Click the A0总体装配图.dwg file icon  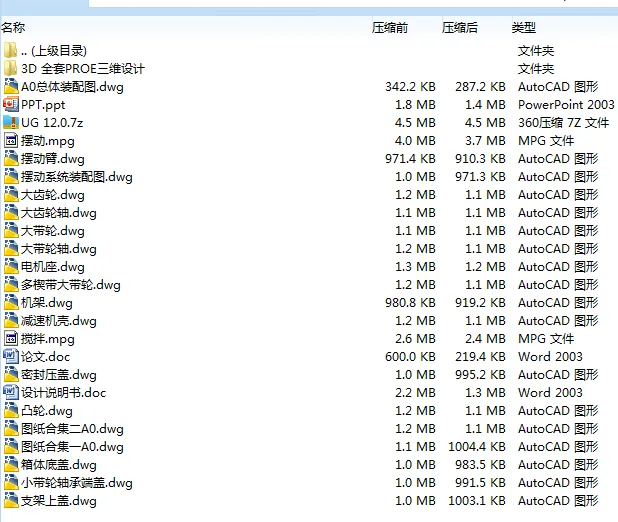coord(11,86)
